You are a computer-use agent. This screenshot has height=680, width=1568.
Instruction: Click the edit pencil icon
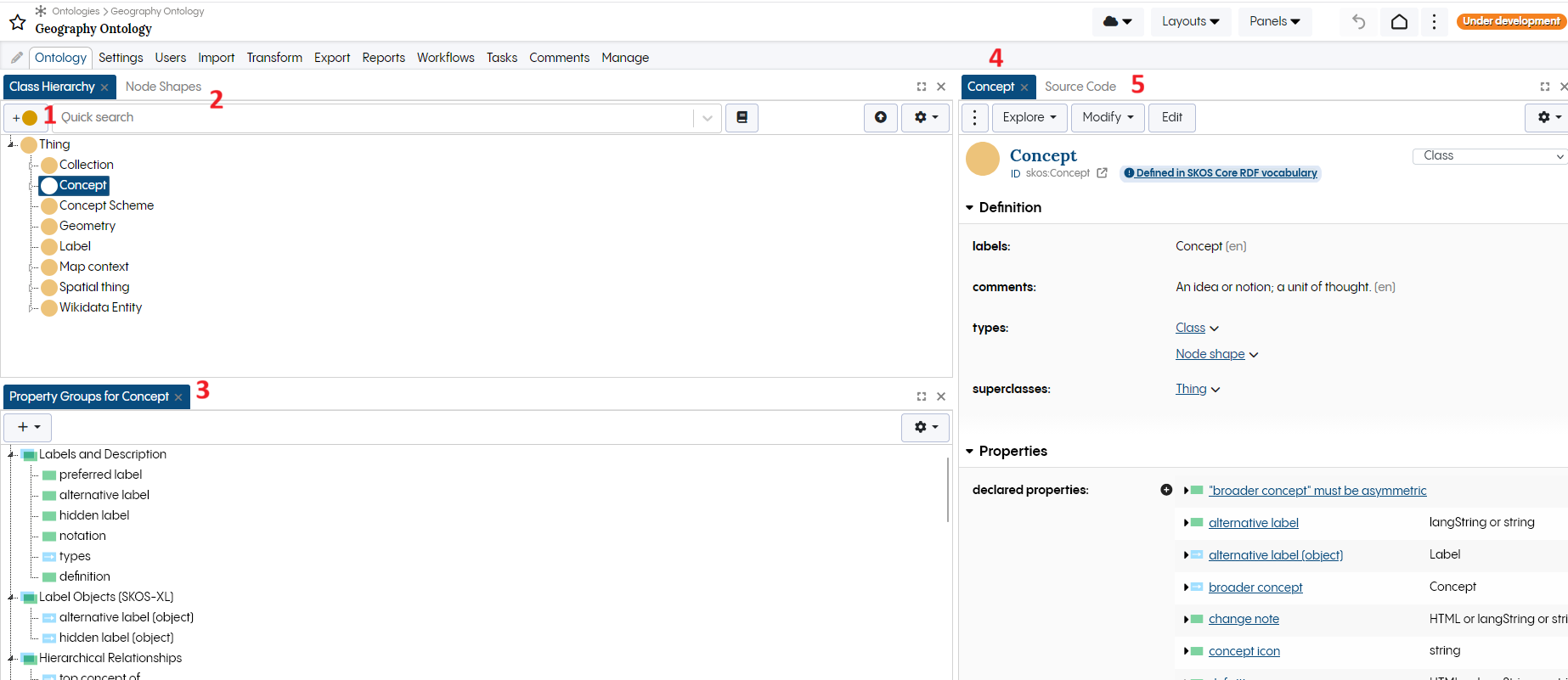16,58
